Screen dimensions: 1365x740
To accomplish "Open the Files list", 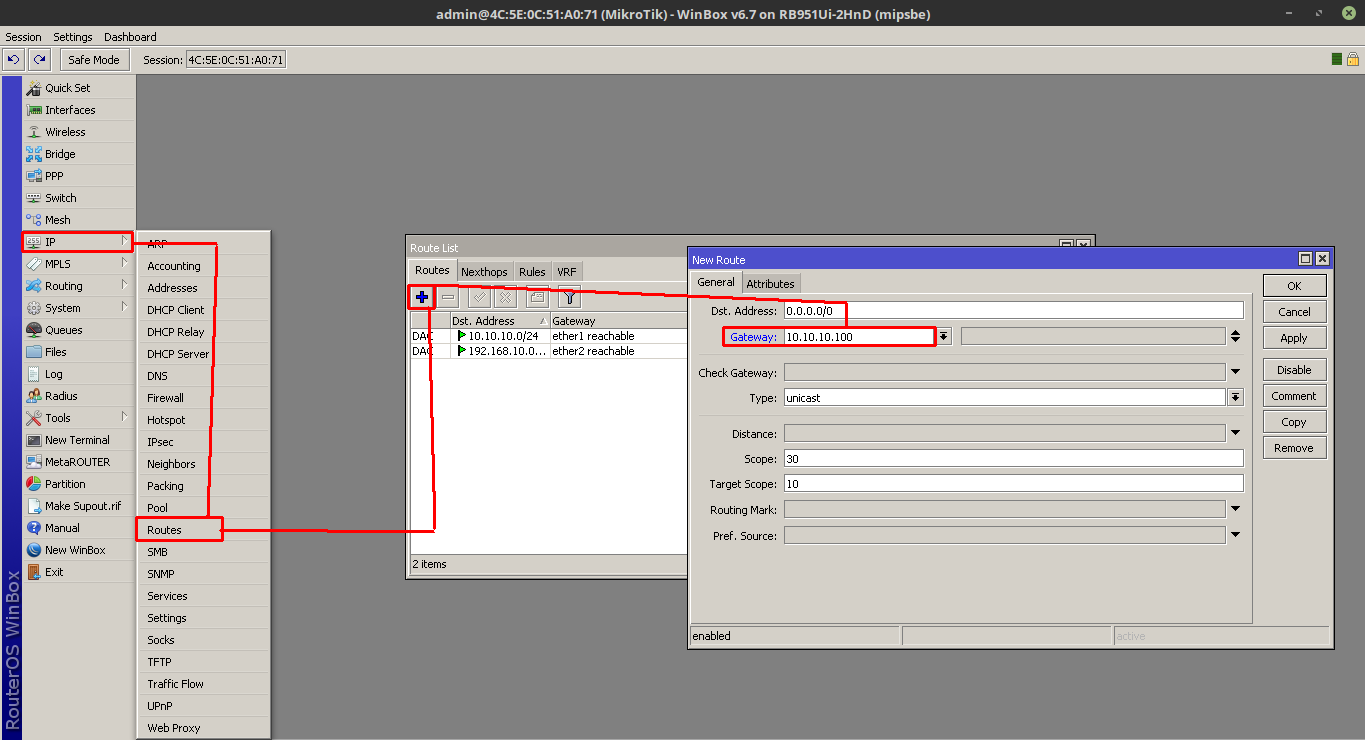I will 79,352.
